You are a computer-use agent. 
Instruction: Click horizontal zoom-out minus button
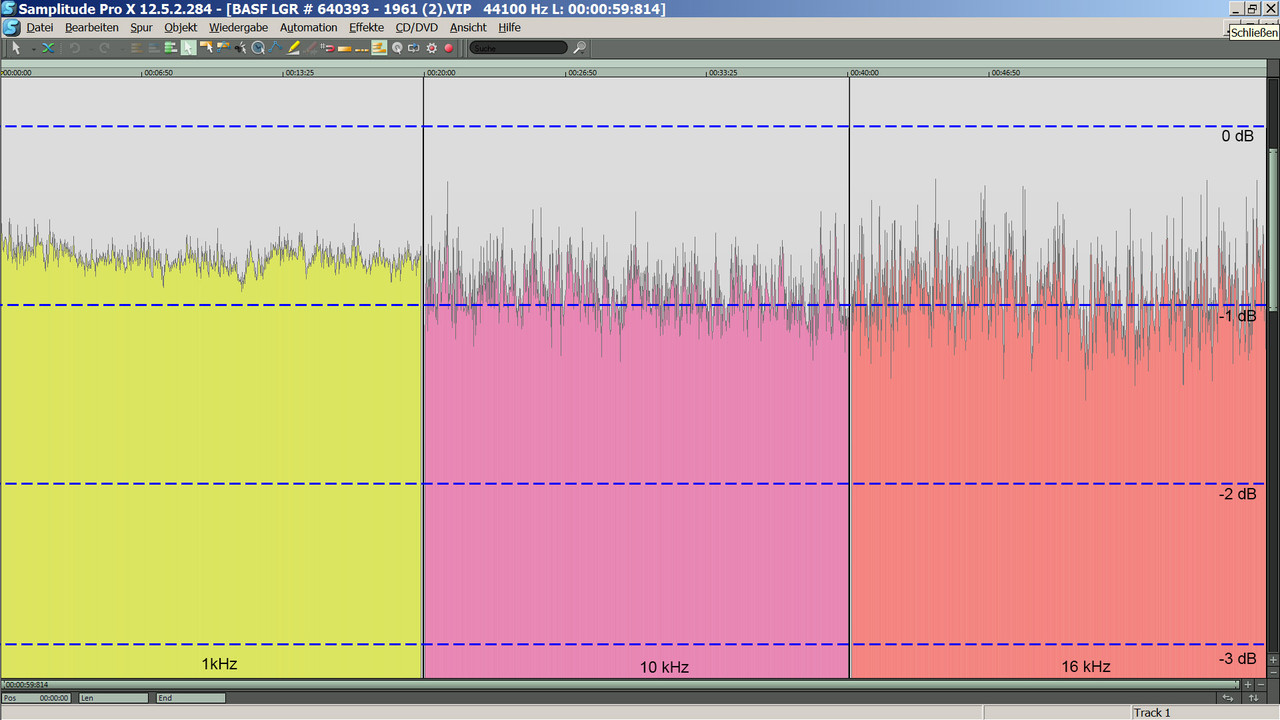1259,684
